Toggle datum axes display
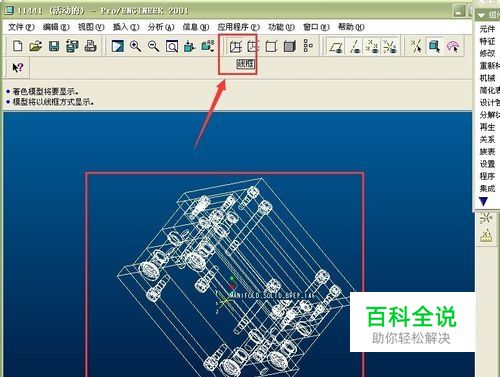The image size is (500, 377). 355,46
